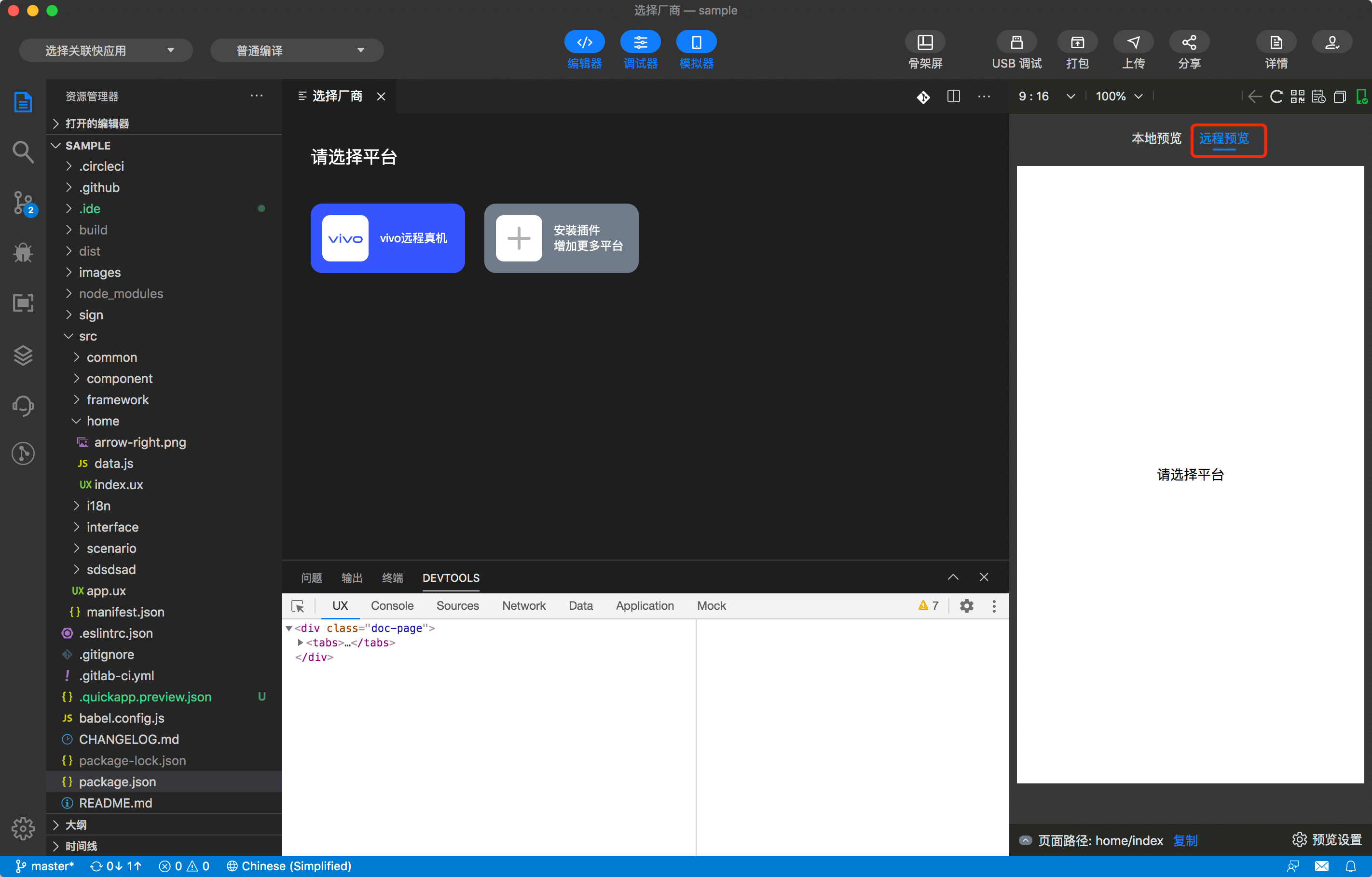Click the 上传 upload icon
Viewport: 1372px width, 877px height.
pyautogui.click(x=1133, y=42)
